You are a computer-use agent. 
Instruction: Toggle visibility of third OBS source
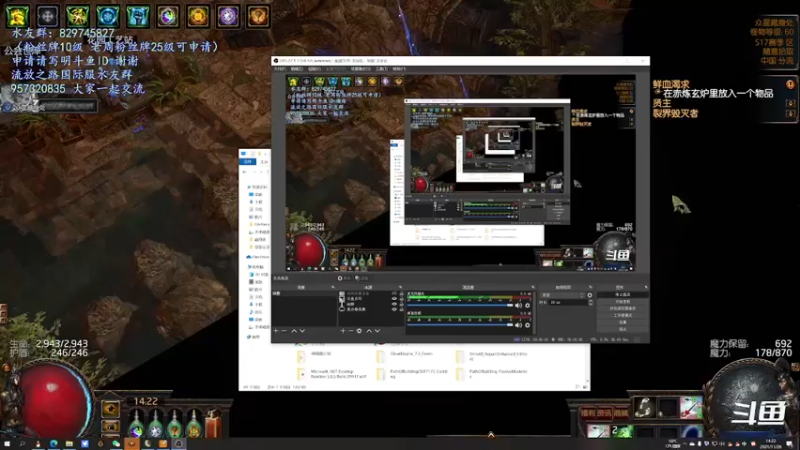394,304
